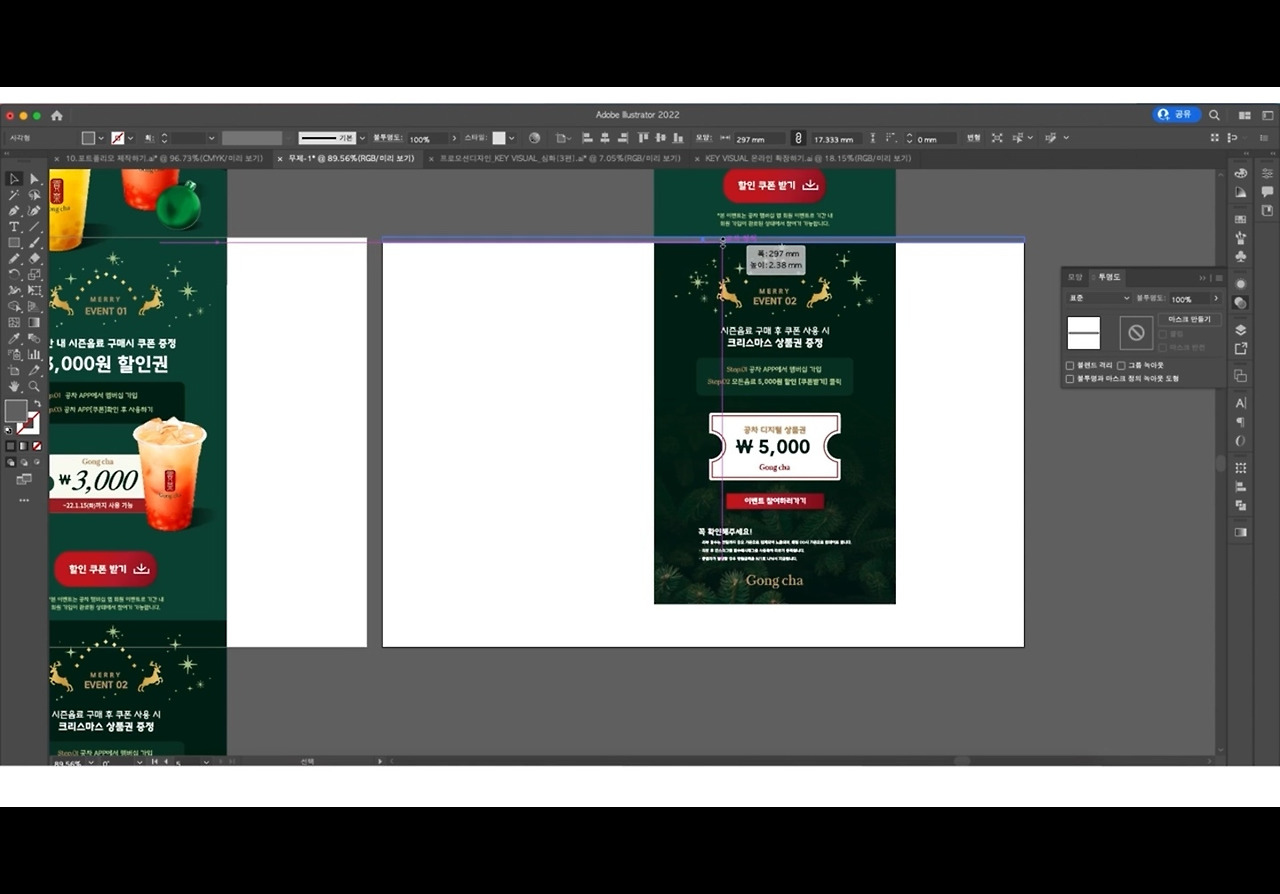Click the 마스크 만들기 button
This screenshot has width=1280, height=894.
tap(1189, 319)
